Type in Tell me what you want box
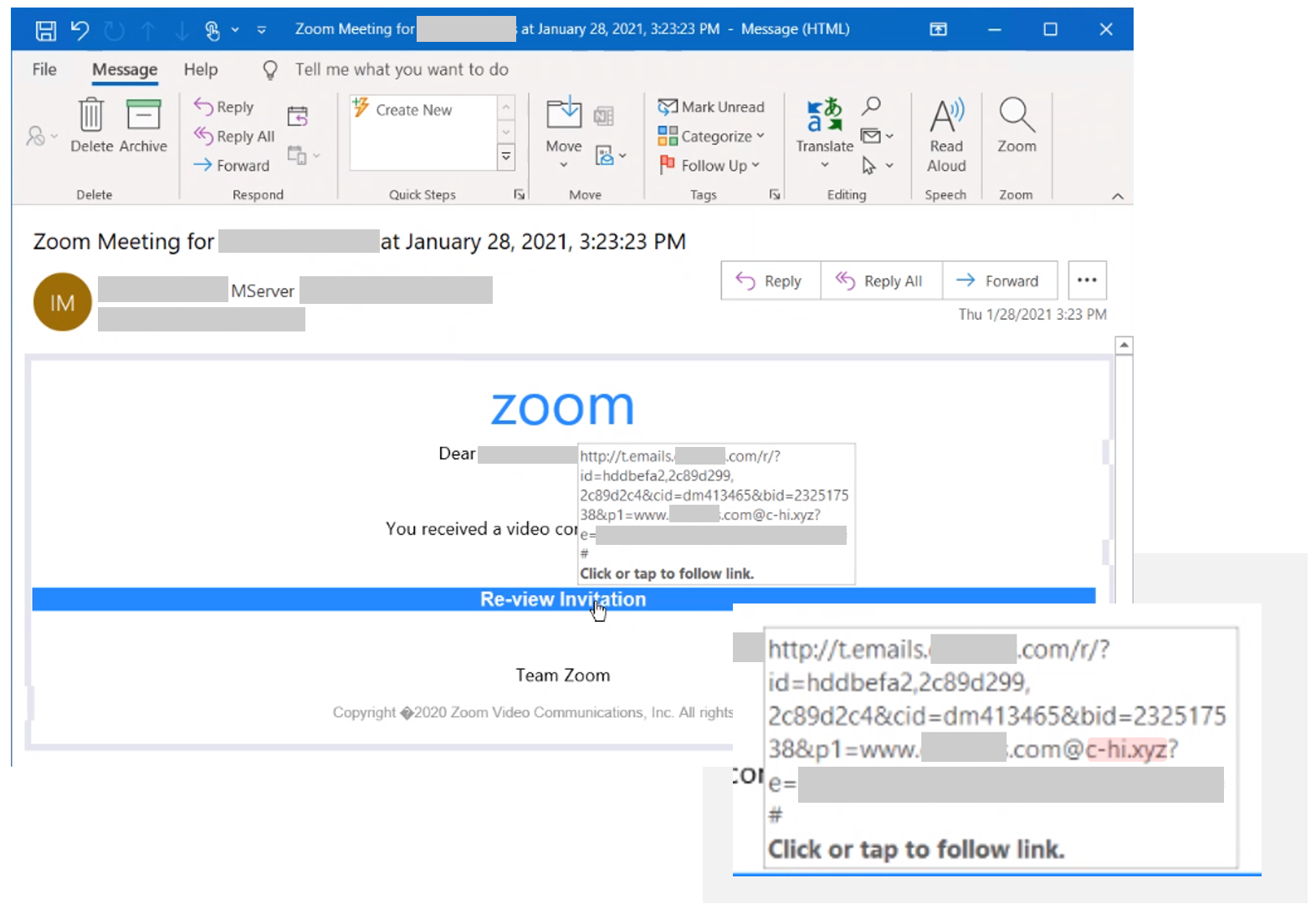Image resolution: width=1316 pixels, height=909 pixels. coord(402,69)
